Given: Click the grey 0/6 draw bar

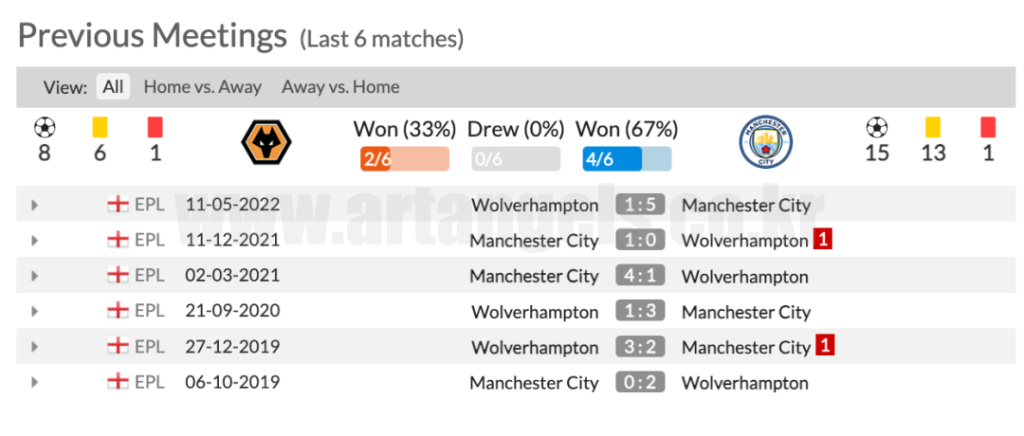Looking at the screenshot, I should click(x=515, y=159).
